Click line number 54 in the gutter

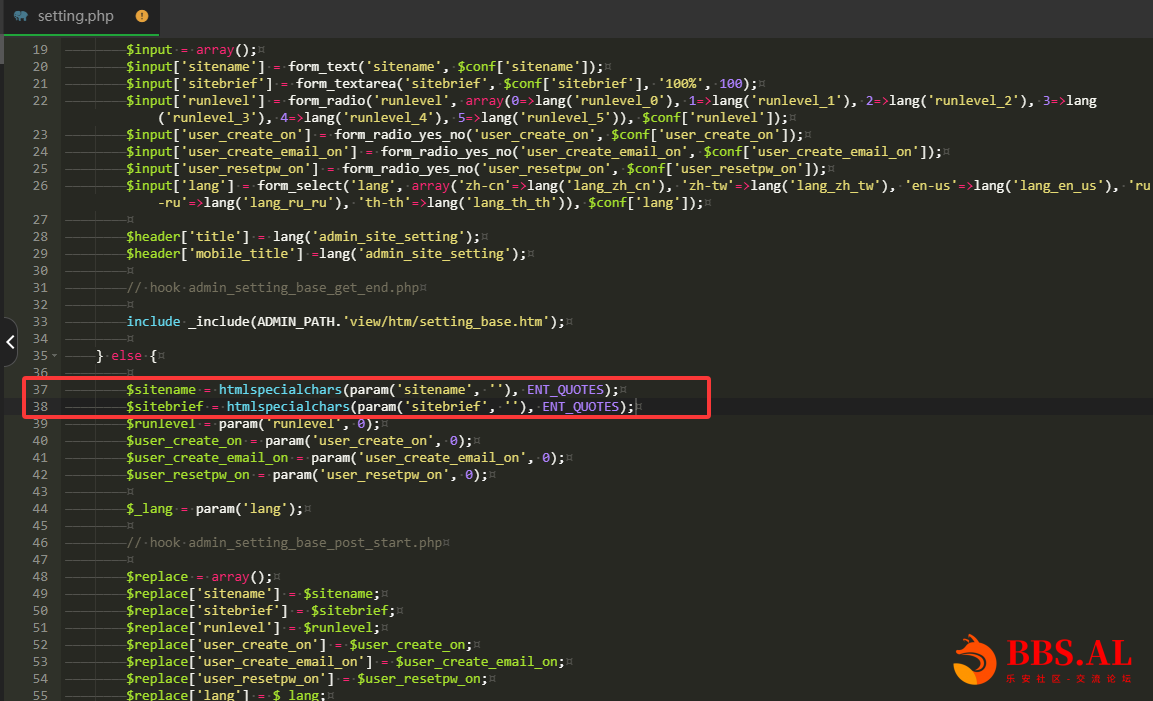[x=40, y=678]
